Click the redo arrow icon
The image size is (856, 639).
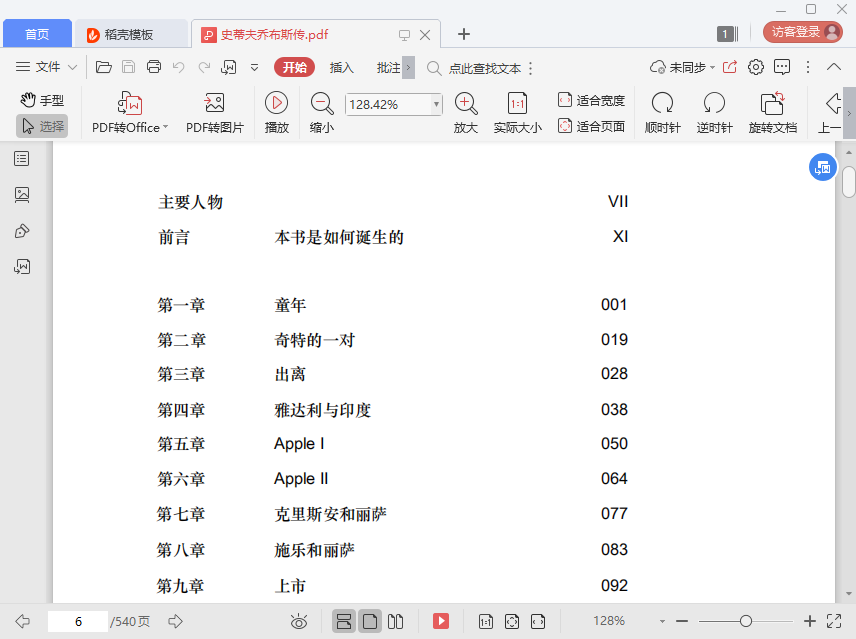coord(204,67)
